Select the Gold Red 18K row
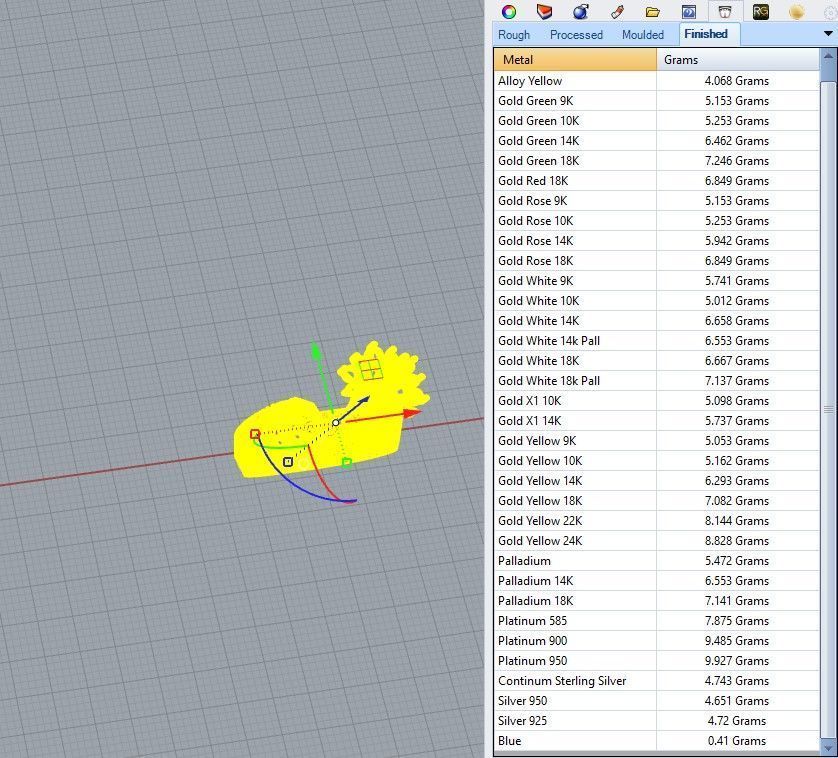838x758 pixels. [x=656, y=181]
